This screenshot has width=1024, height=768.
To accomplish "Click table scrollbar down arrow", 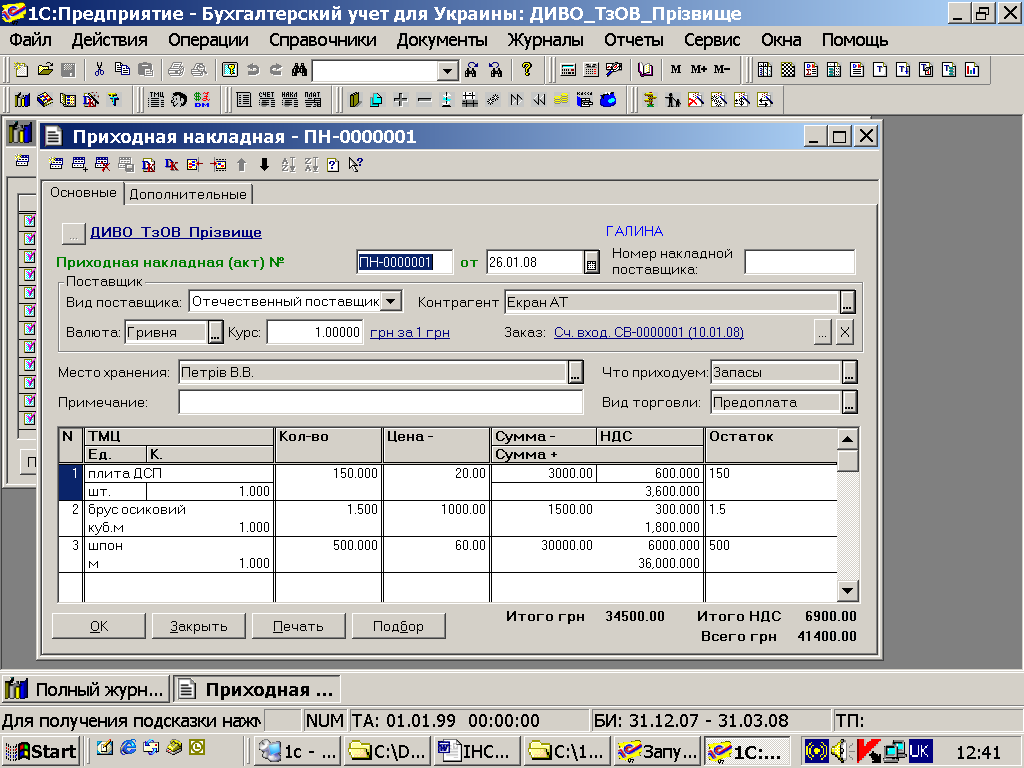I will click(x=847, y=591).
